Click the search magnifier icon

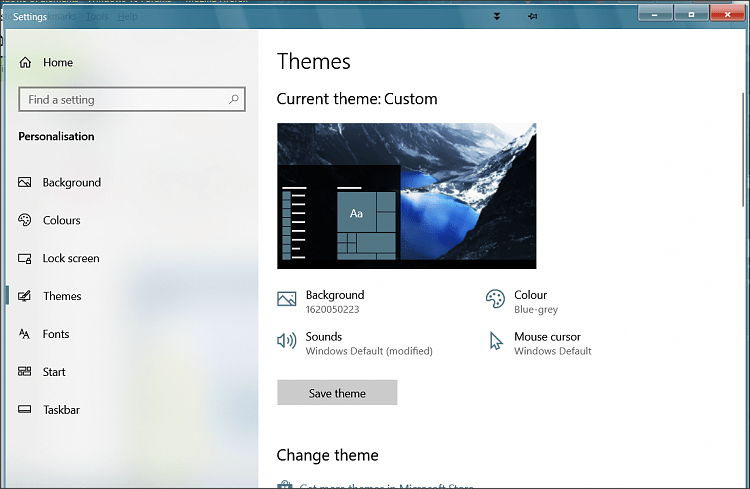(233, 99)
